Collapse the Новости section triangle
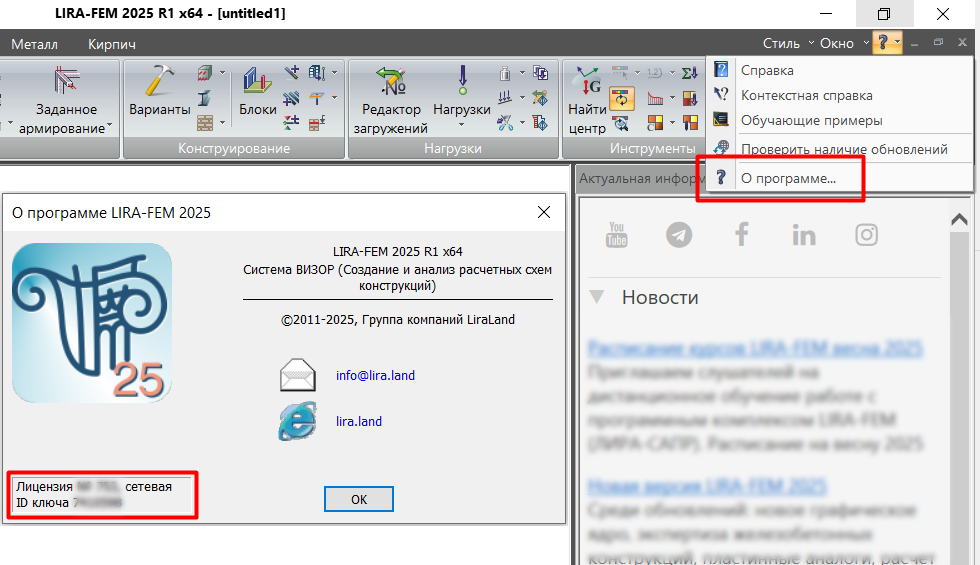The width and height of the screenshot is (980, 565). [597, 297]
